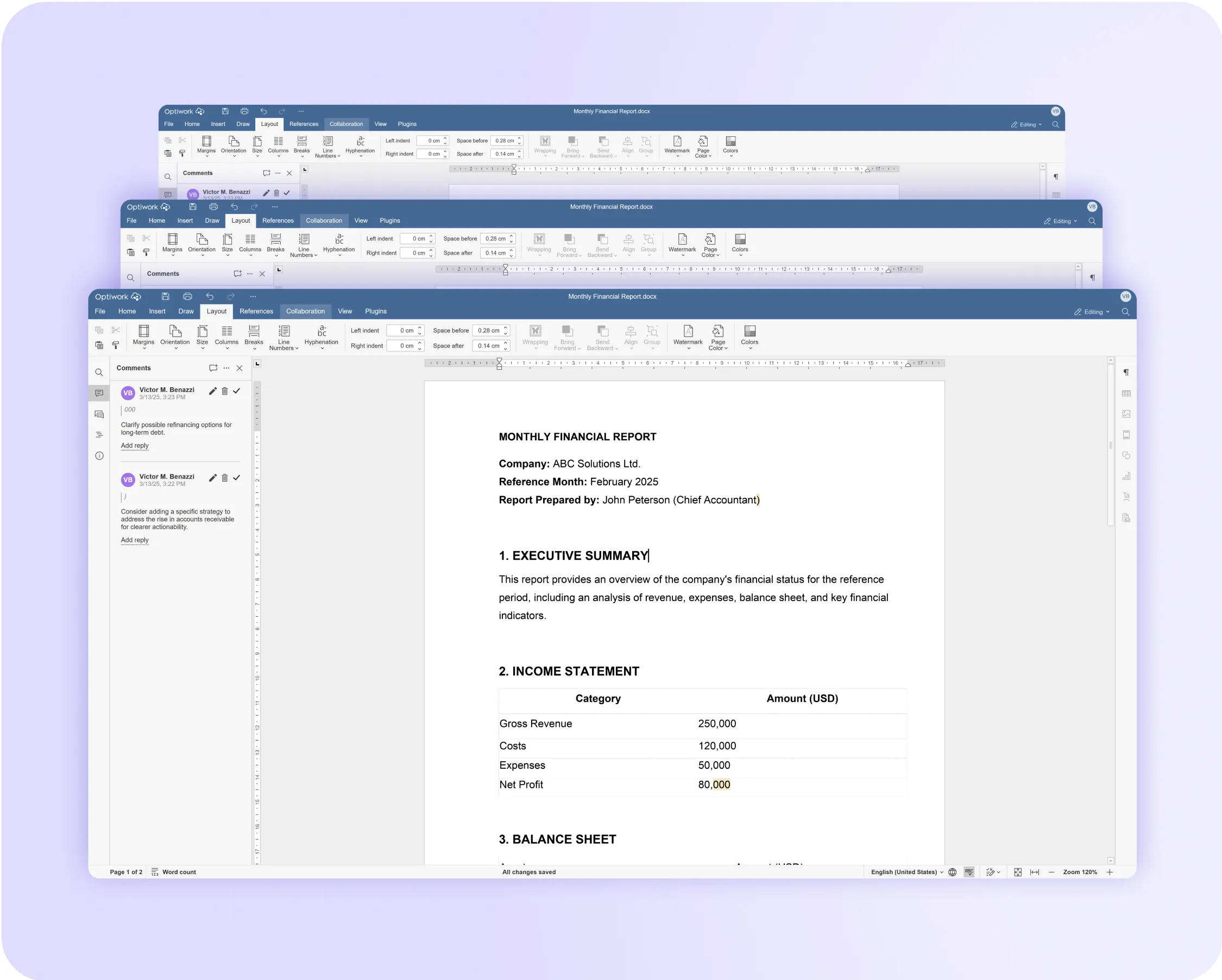The image size is (1222, 980).
Task: Open the Editing mode dropdown in front window
Action: [1092, 312]
